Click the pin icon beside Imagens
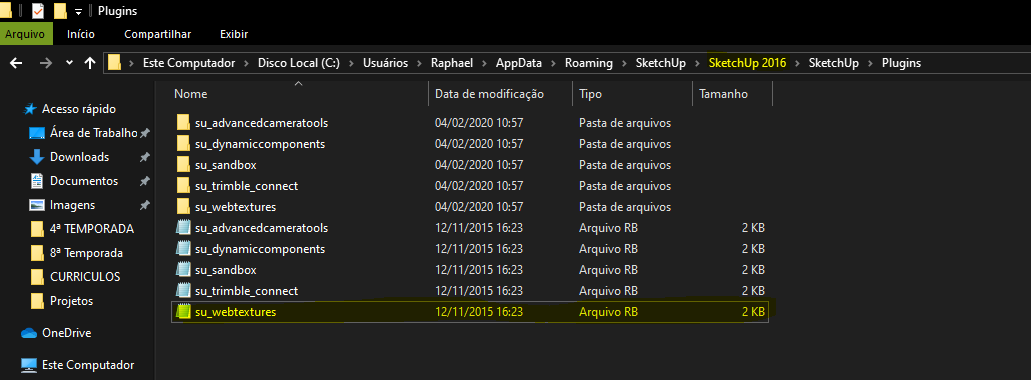 pyautogui.click(x=144, y=206)
